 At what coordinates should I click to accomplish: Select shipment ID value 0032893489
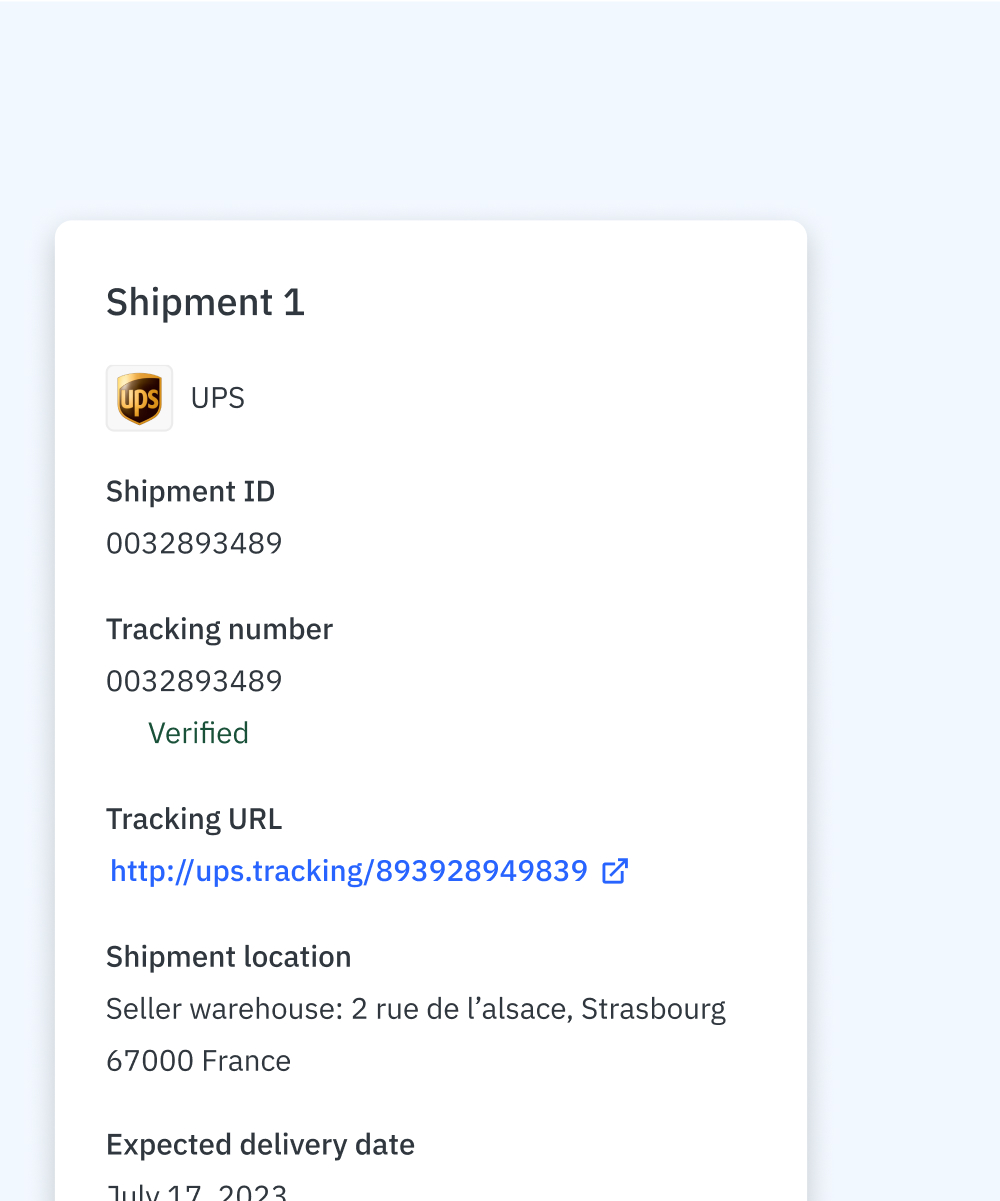click(194, 542)
